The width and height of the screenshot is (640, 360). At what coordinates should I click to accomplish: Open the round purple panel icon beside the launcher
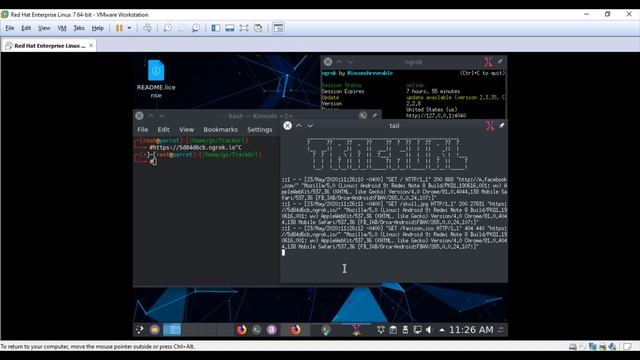click(155, 329)
